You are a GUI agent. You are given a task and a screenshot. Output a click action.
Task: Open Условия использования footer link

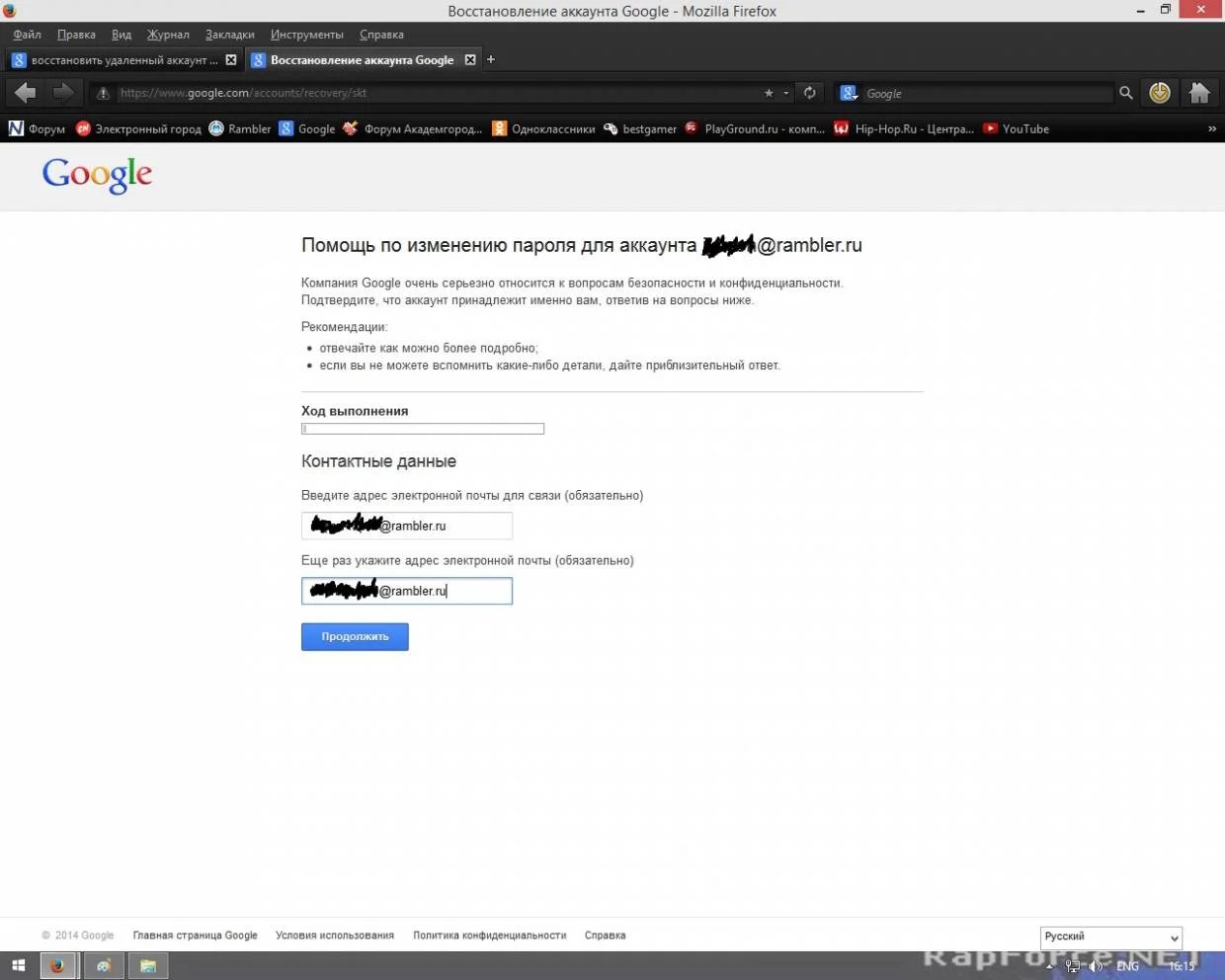coord(335,936)
